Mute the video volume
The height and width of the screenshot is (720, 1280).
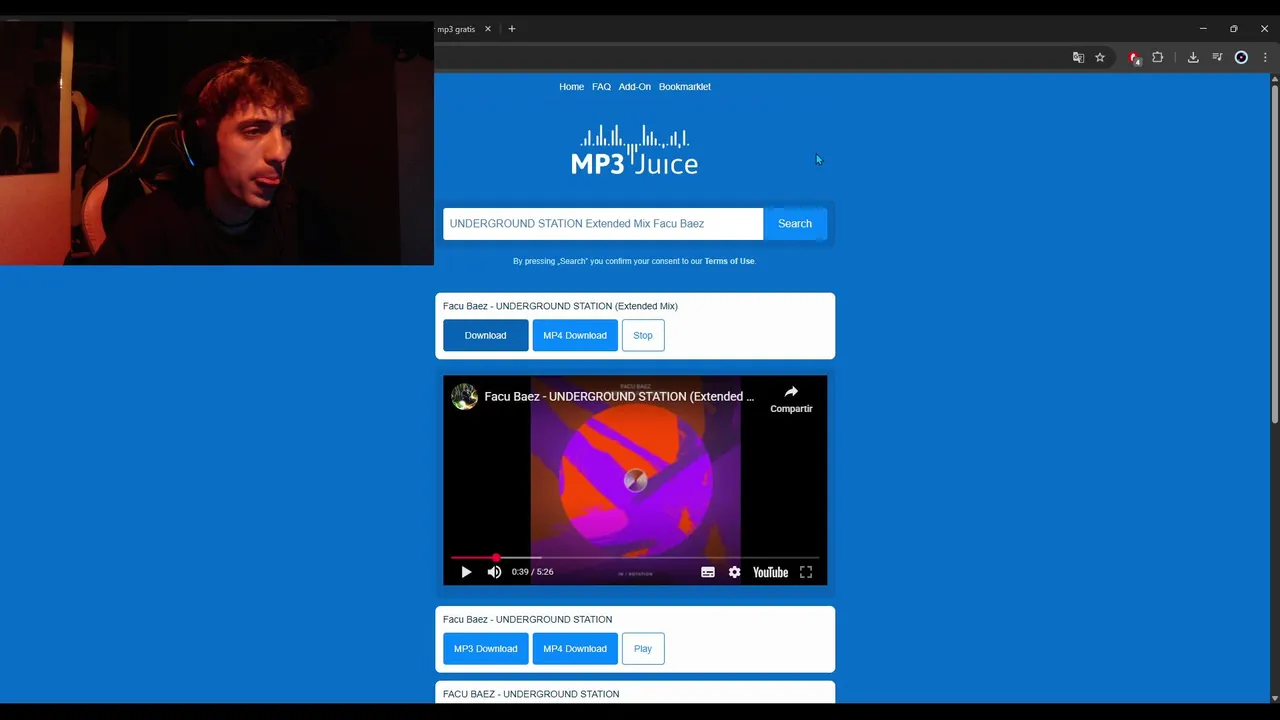[x=494, y=572]
